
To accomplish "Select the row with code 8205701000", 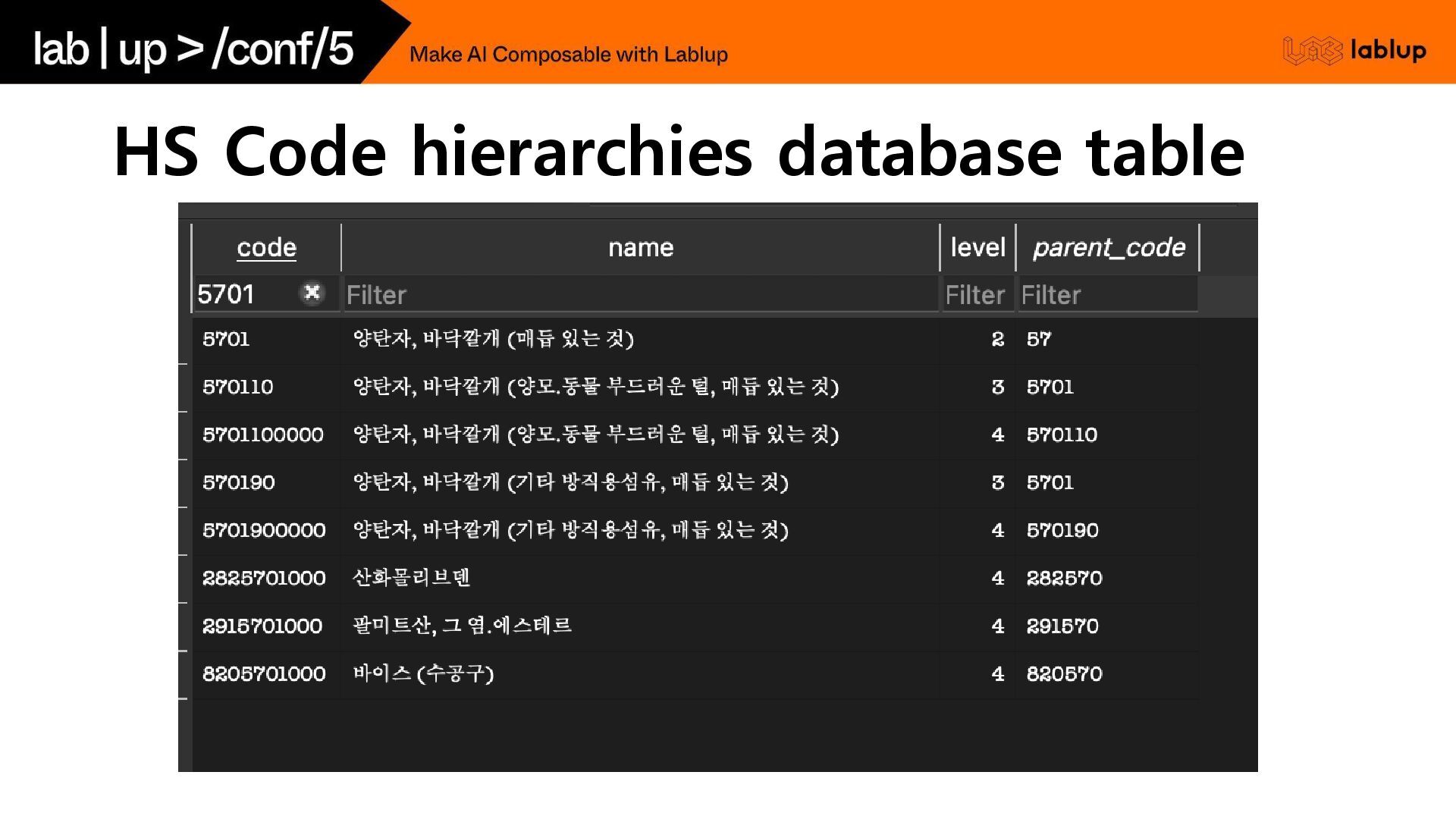I will pyautogui.click(x=264, y=673).
